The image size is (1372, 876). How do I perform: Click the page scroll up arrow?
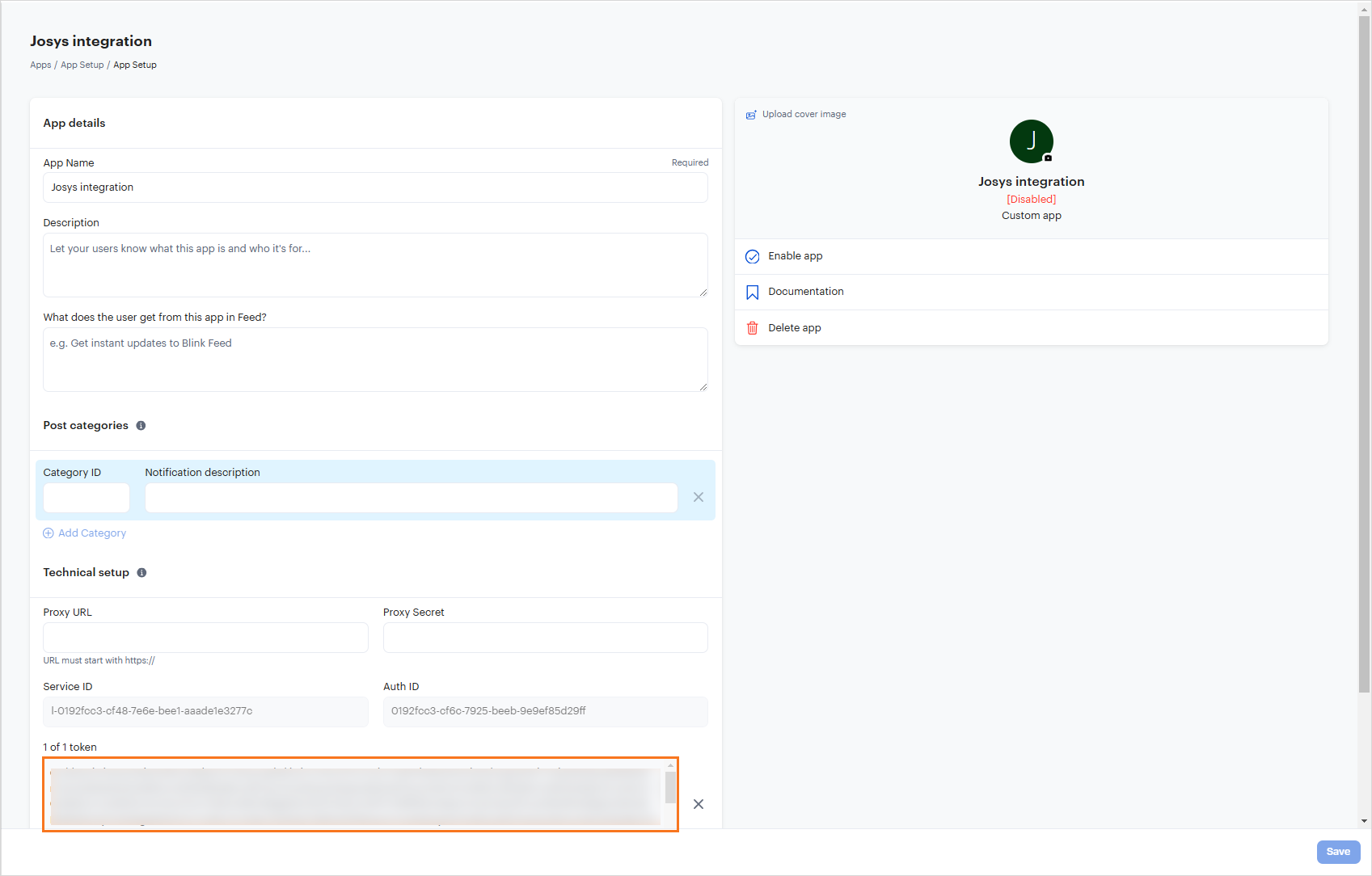pyautogui.click(x=1365, y=8)
